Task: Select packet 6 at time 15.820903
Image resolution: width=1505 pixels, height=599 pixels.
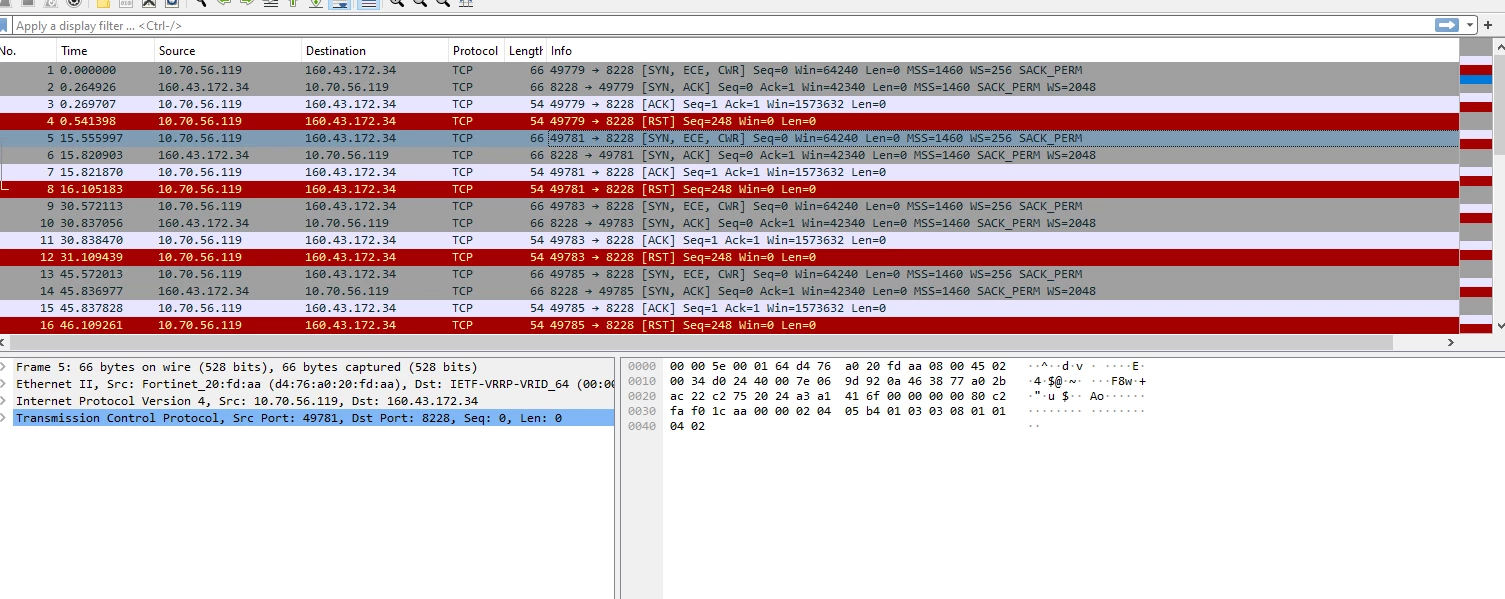Action: pos(729,155)
